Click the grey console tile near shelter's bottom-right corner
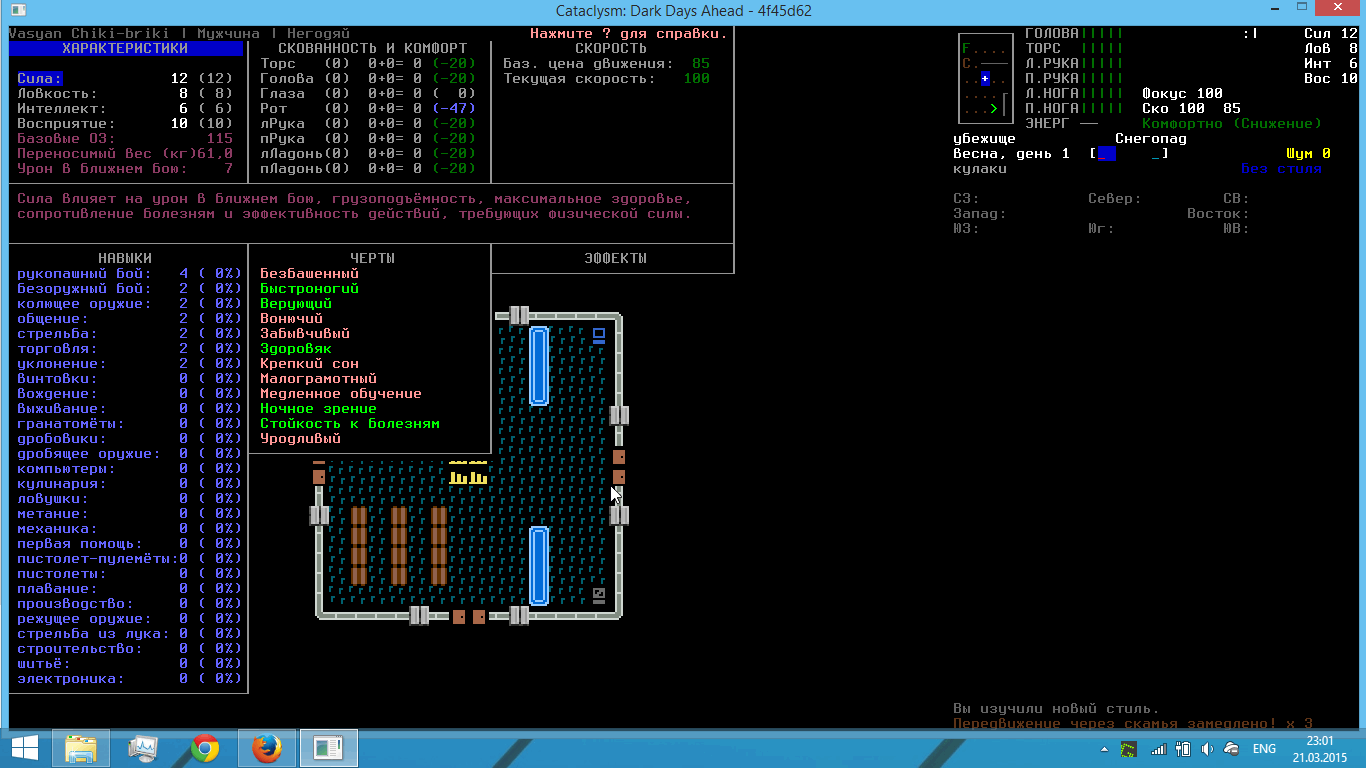 tap(599, 596)
